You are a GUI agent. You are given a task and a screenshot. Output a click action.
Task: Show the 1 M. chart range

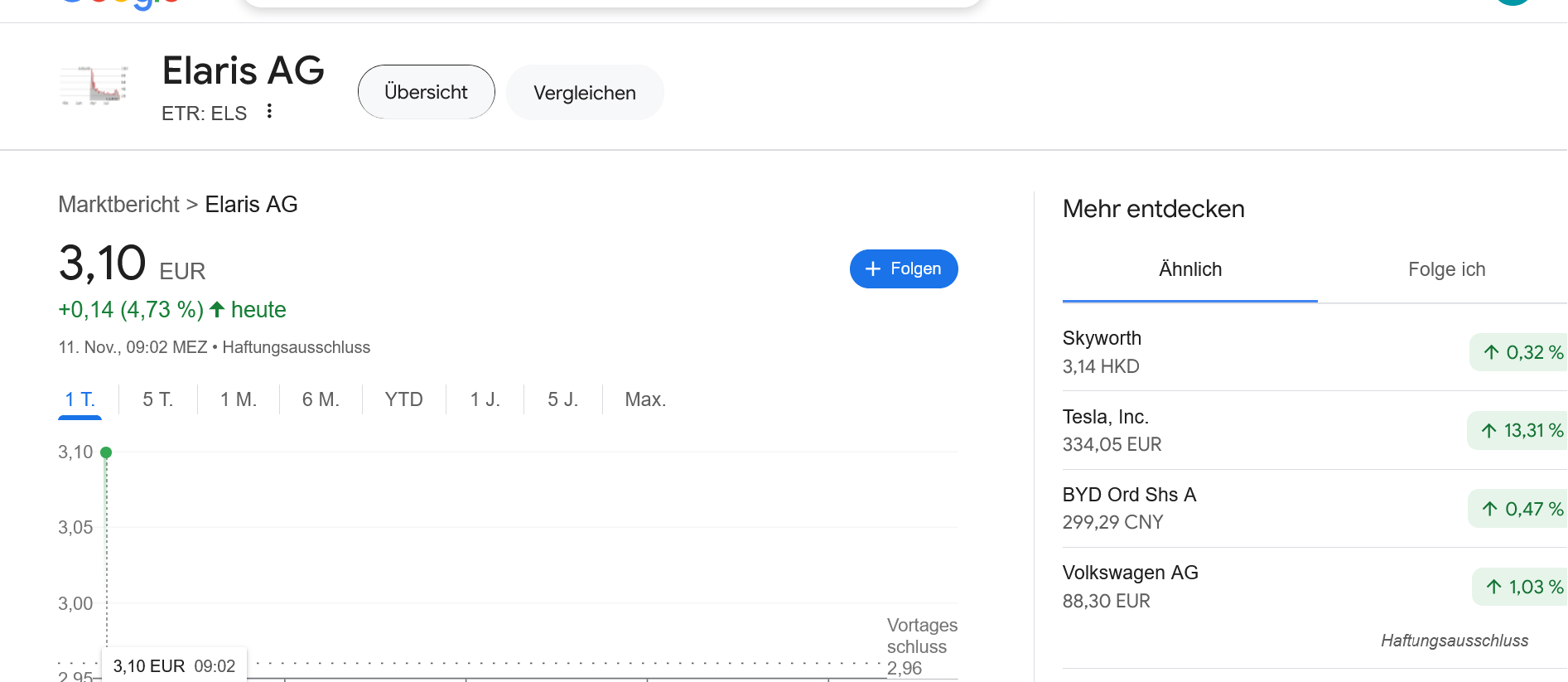238,399
